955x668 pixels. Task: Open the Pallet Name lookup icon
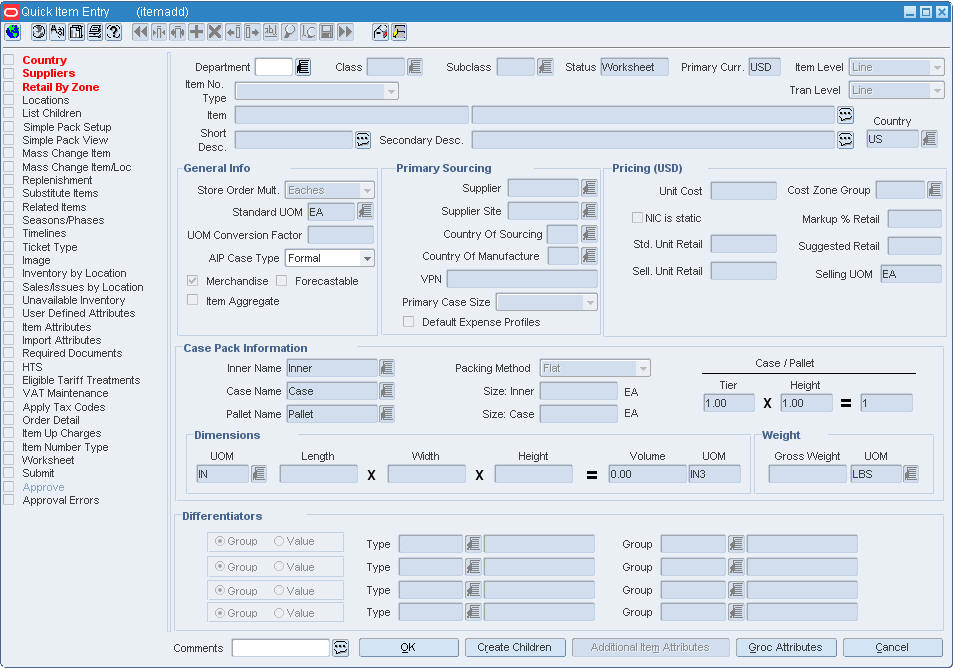[x=387, y=413]
